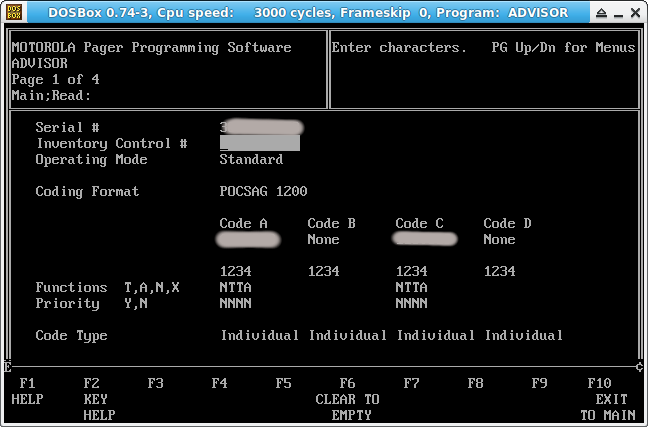Viewport: 648px width, 427px height.
Task: Select the Coding Format value 'POCSAG 1200'
Action: (x=263, y=191)
